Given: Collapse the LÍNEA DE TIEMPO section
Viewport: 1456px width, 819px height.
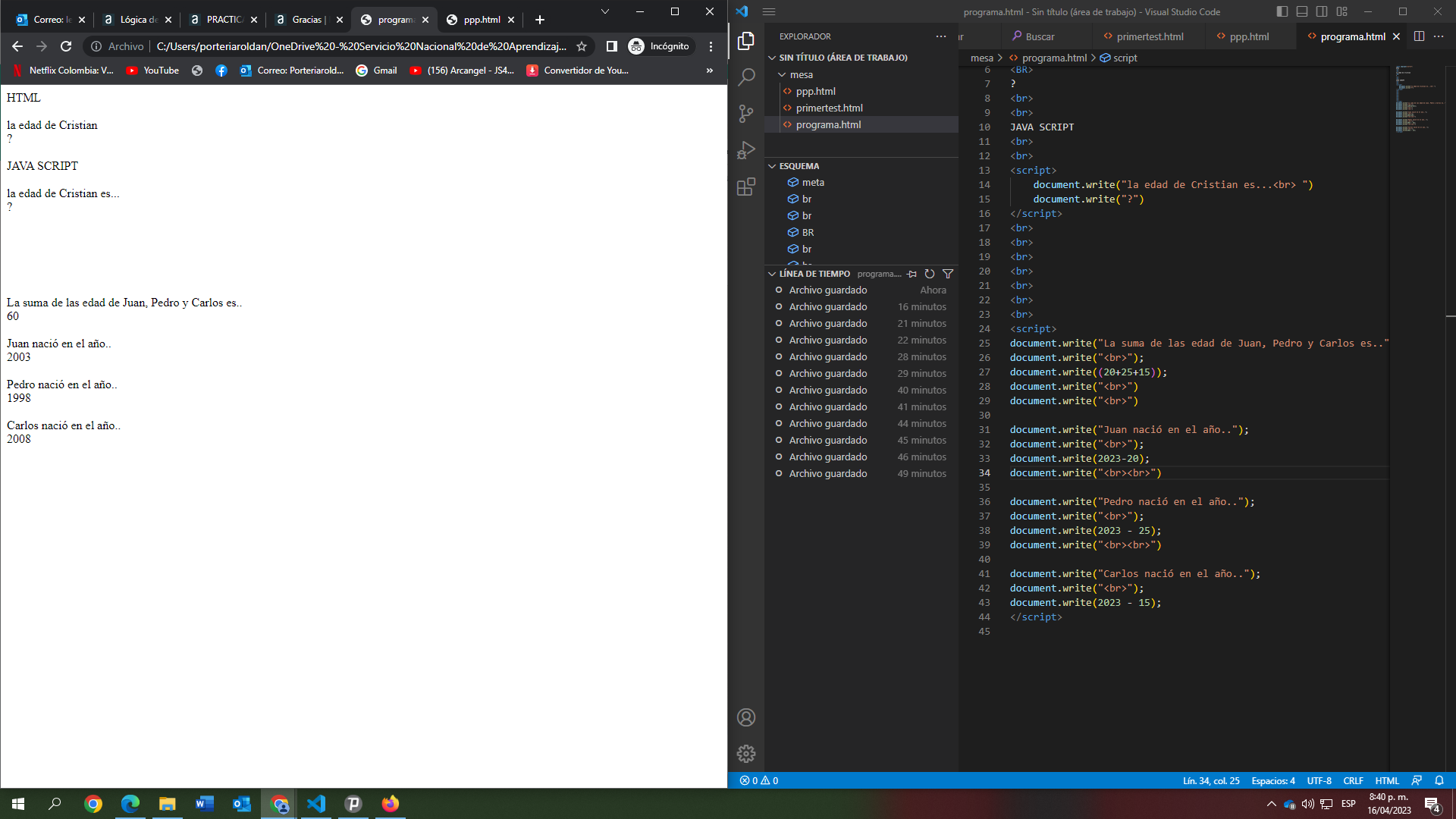Looking at the screenshot, I should click(808, 274).
